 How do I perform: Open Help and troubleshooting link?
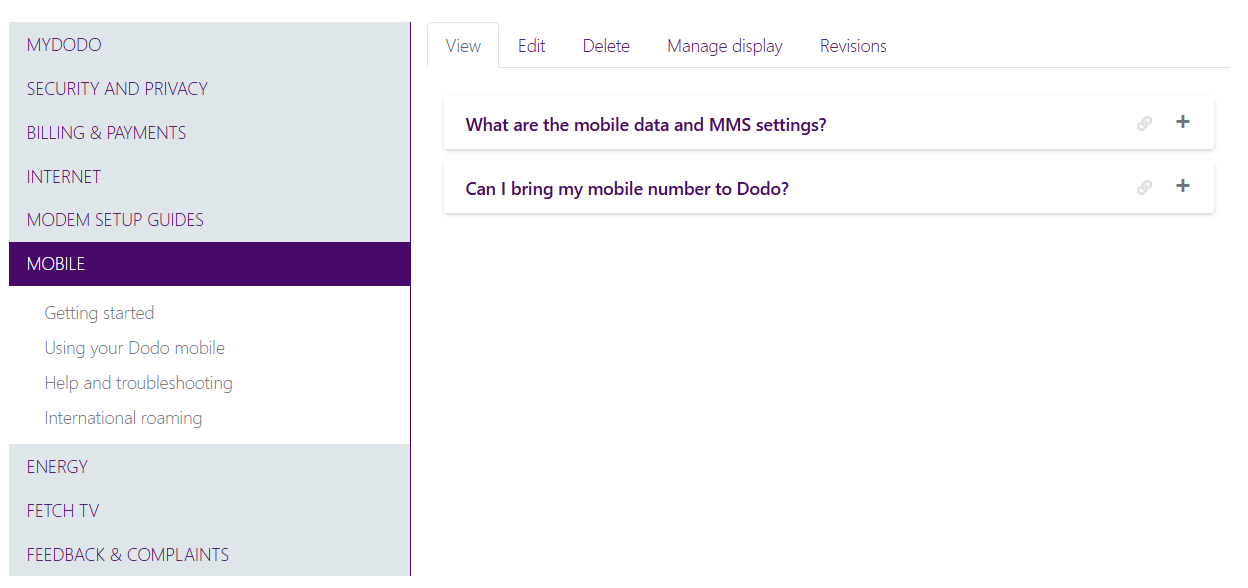138,383
